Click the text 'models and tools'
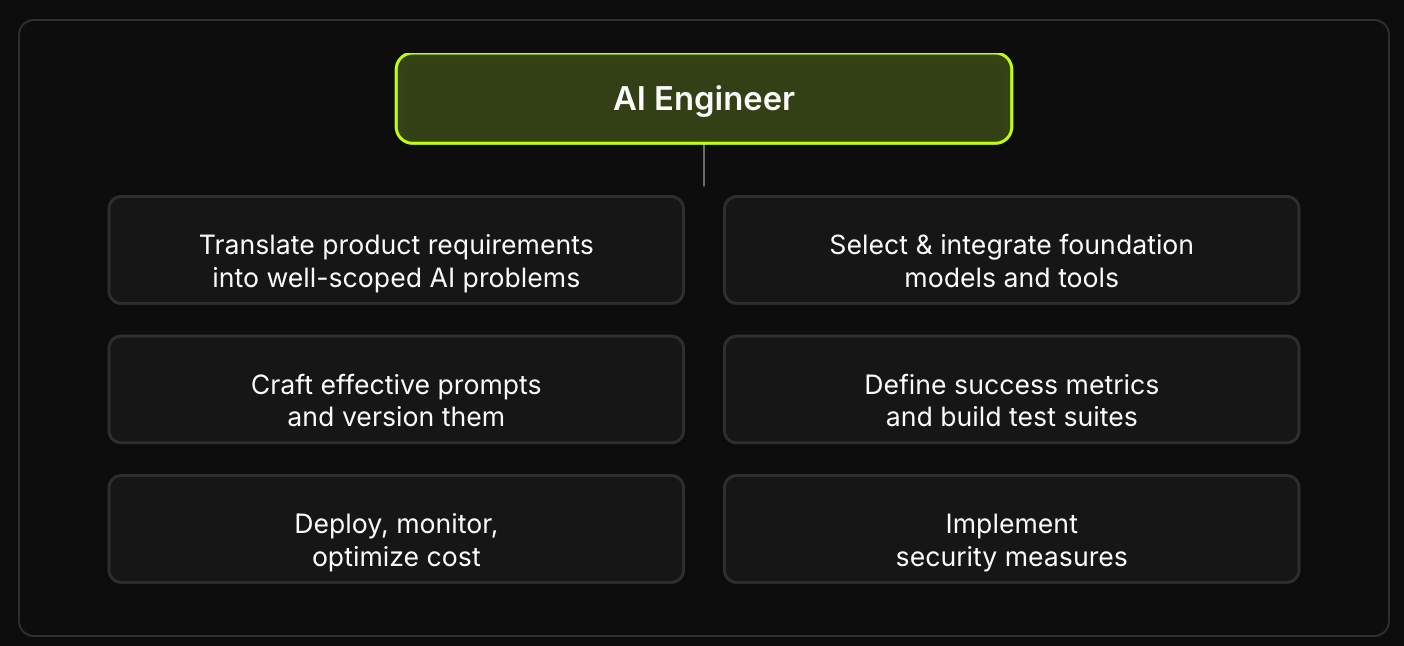Screen dimensions: 1404x646 coord(1011,278)
